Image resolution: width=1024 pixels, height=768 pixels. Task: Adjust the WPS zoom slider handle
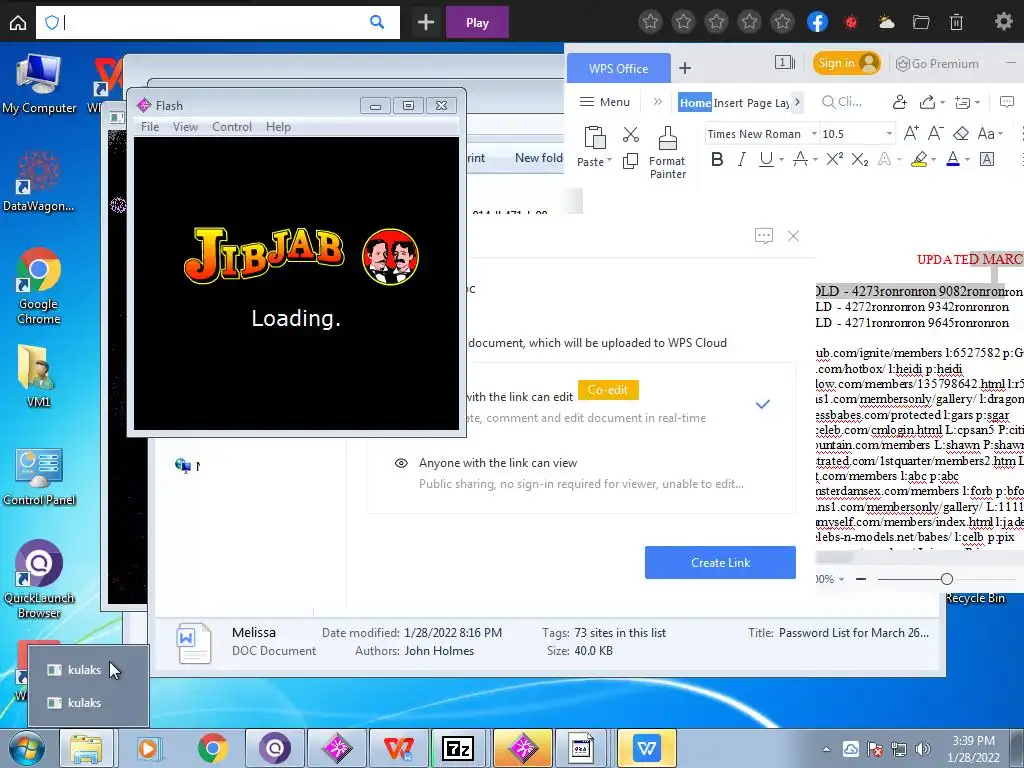(946, 579)
